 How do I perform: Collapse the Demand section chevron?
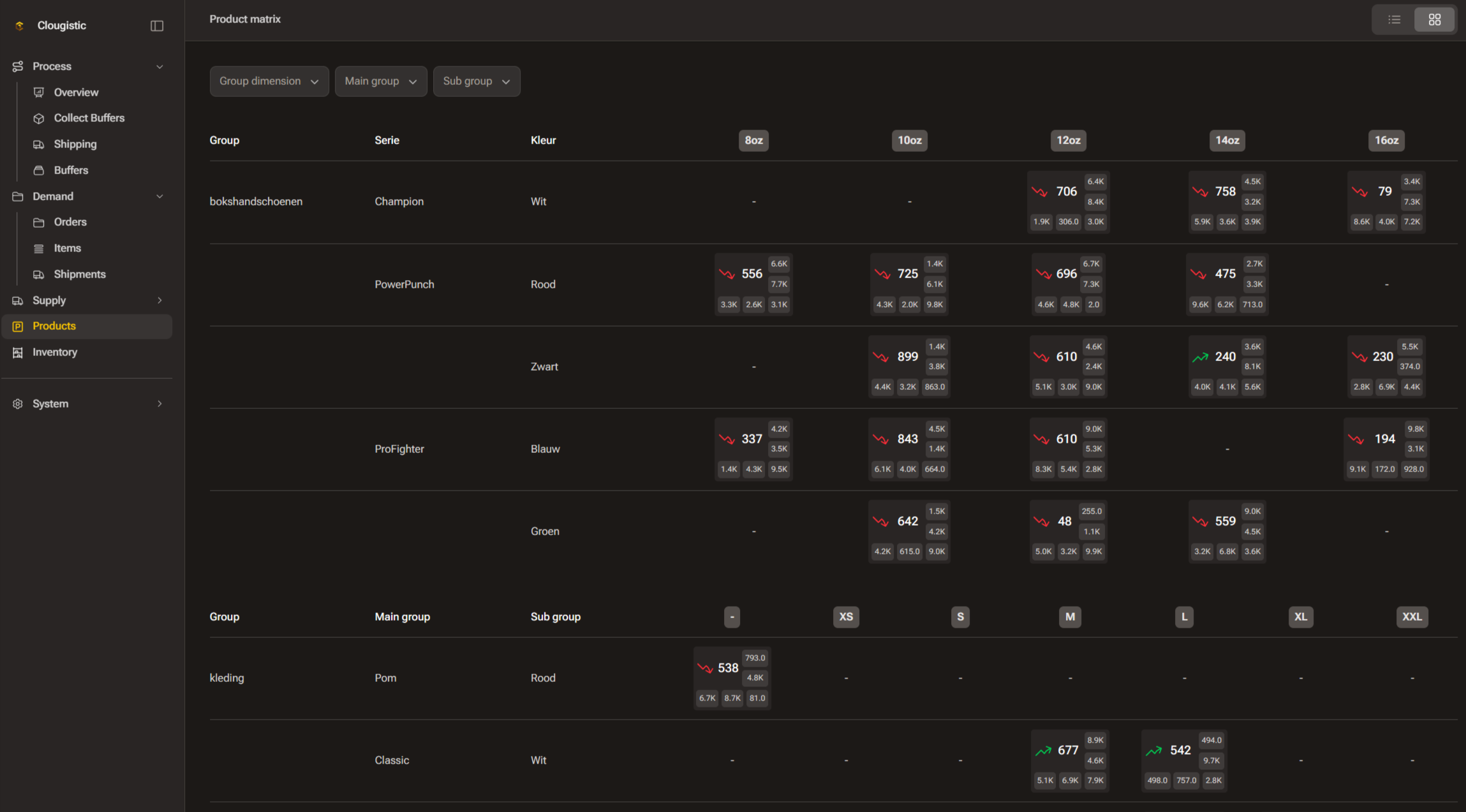click(x=159, y=196)
